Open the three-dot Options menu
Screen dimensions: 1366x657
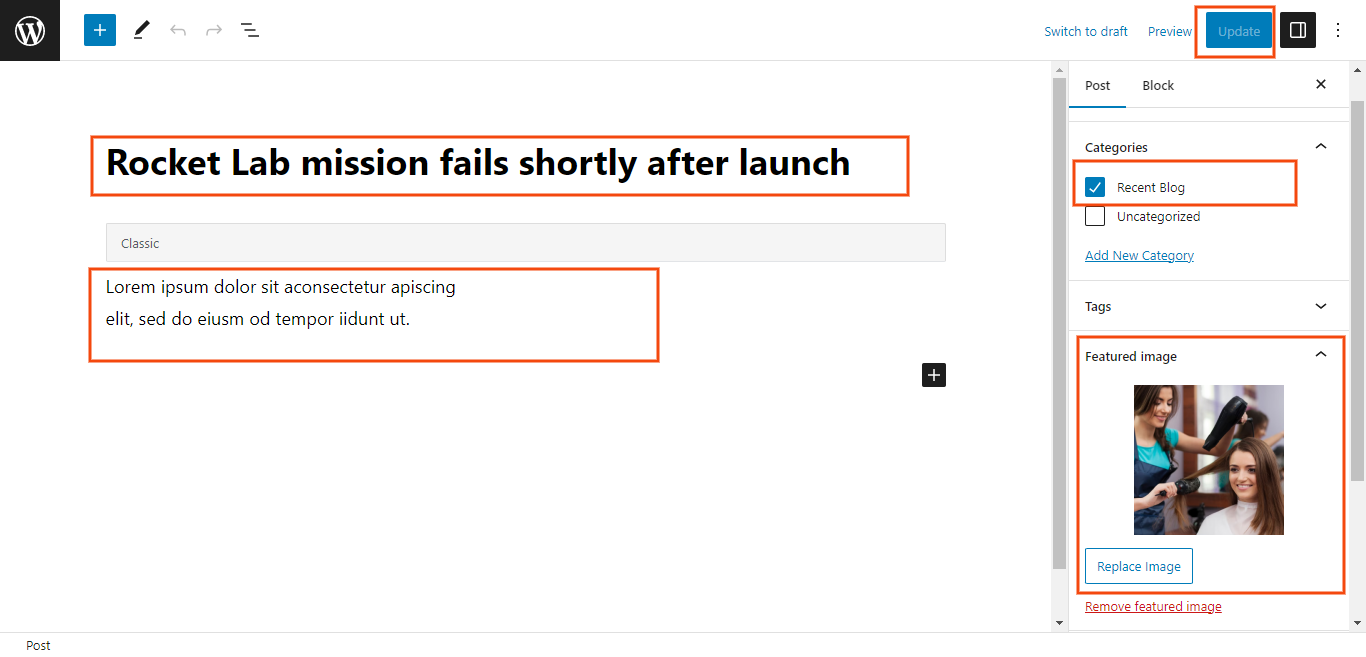pos(1338,30)
